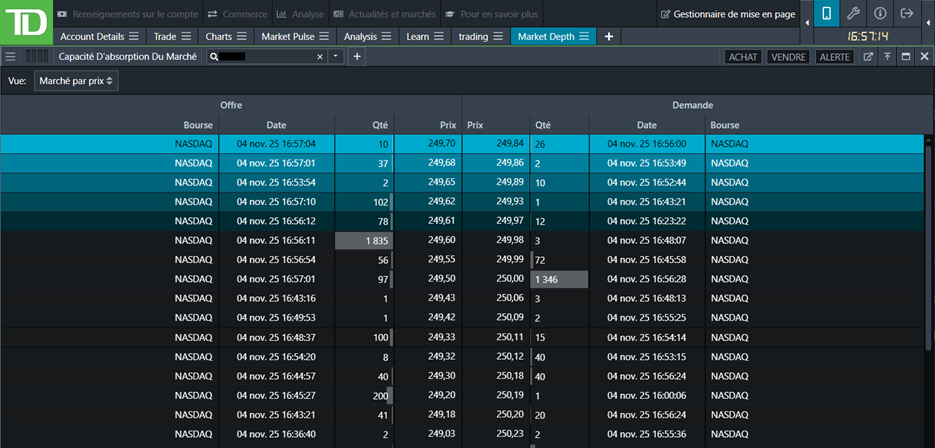
Task: Open the Account Details tab
Action: [92, 36]
